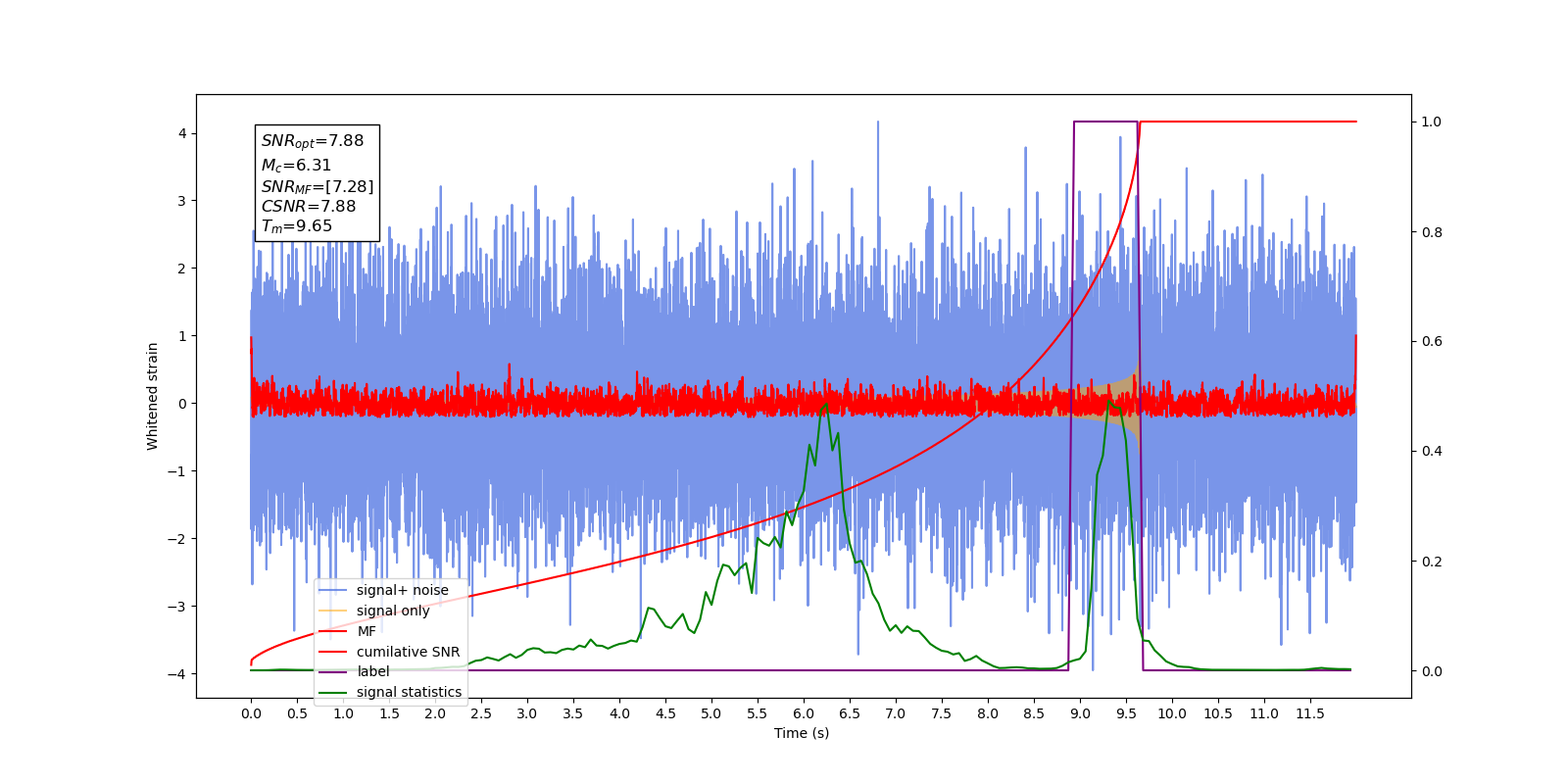The image size is (1568, 784).
Task: Click the right axis tick label 0.6
Action: point(1432,342)
